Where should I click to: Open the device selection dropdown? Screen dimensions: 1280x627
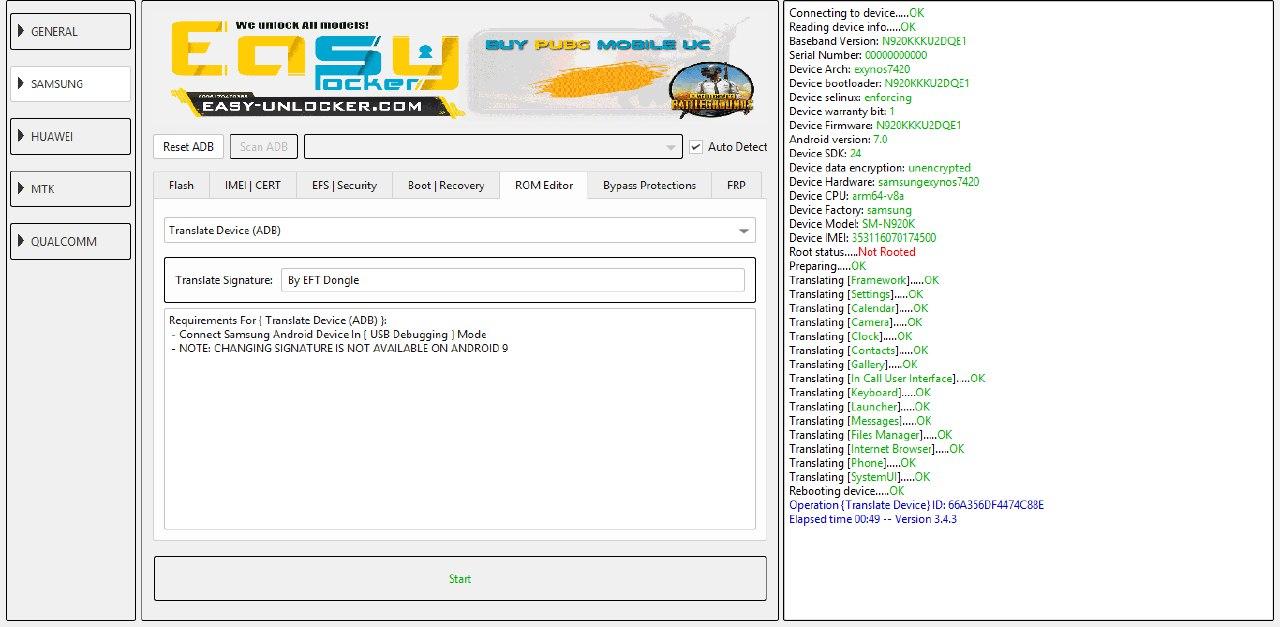click(x=493, y=147)
